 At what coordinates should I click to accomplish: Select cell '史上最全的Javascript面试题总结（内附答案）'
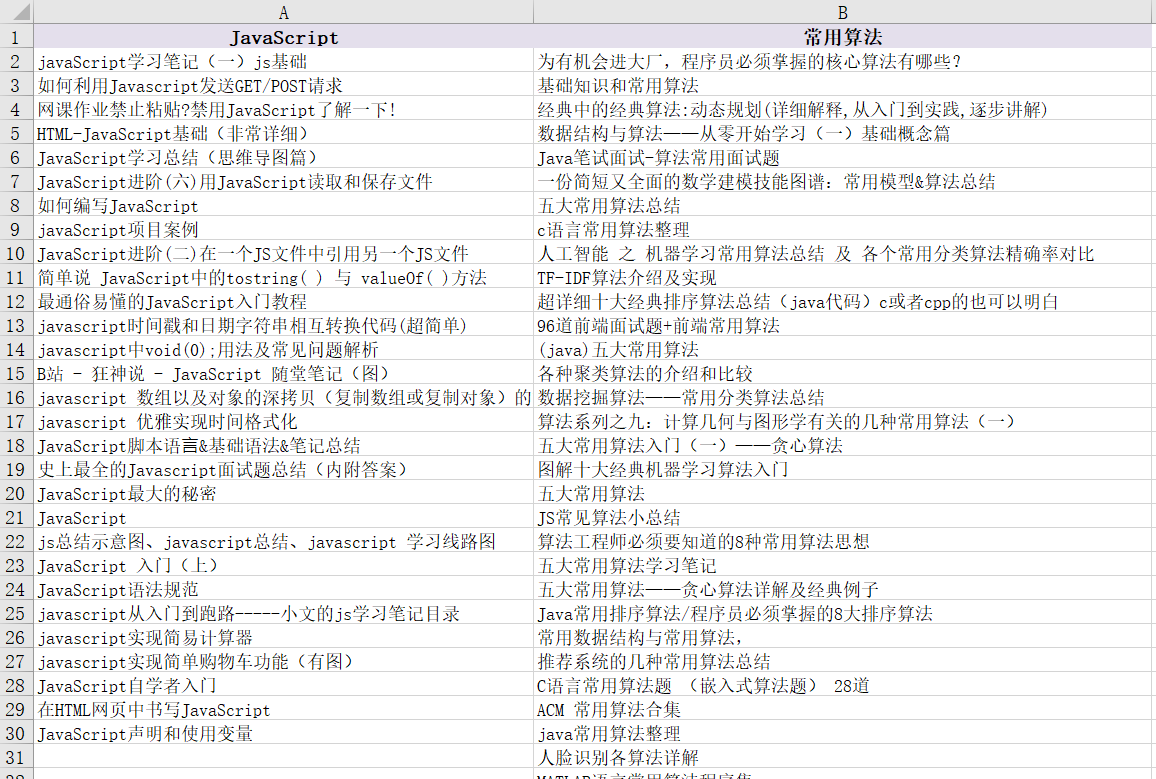point(284,469)
